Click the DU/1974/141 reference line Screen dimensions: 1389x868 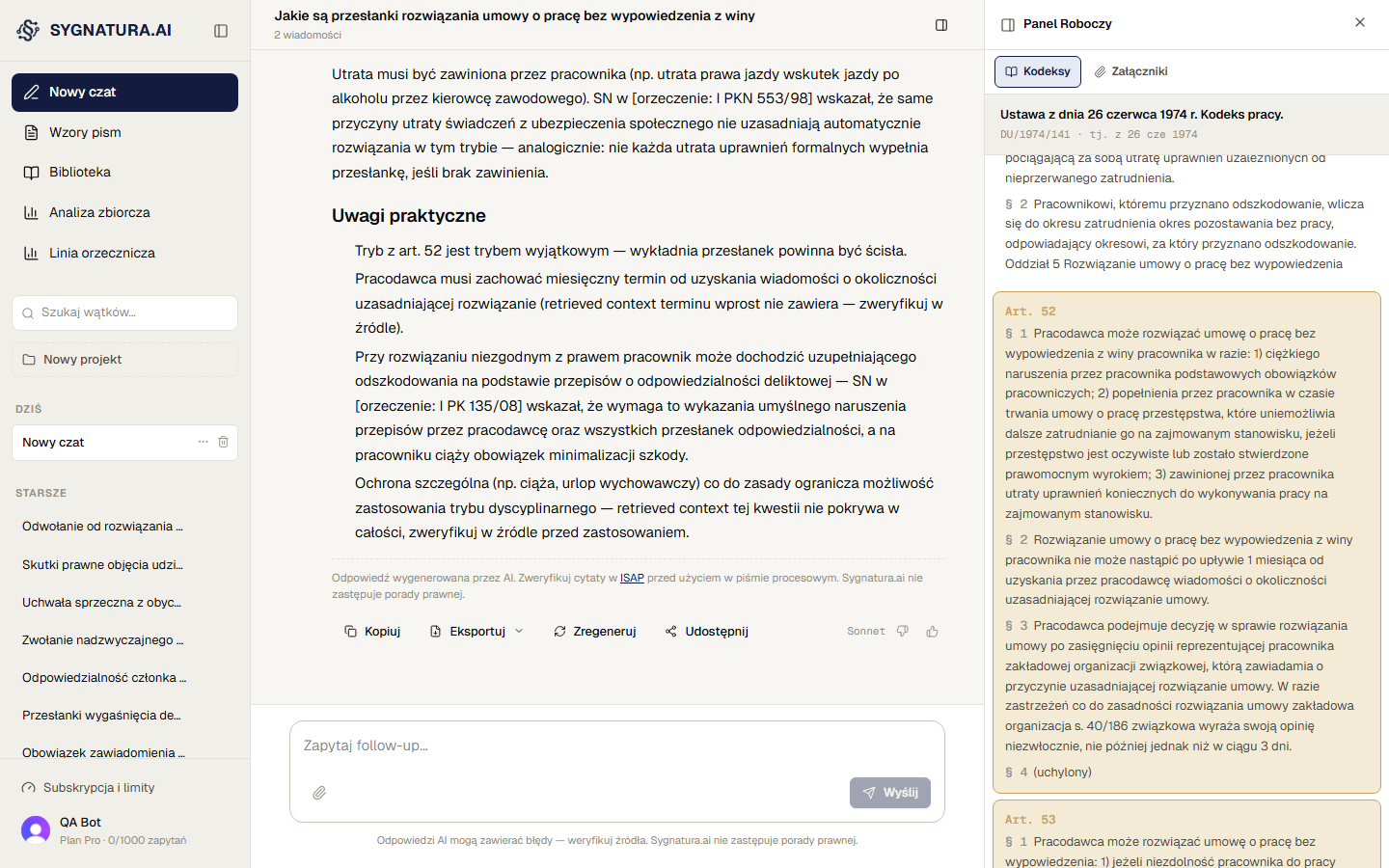click(1099, 135)
